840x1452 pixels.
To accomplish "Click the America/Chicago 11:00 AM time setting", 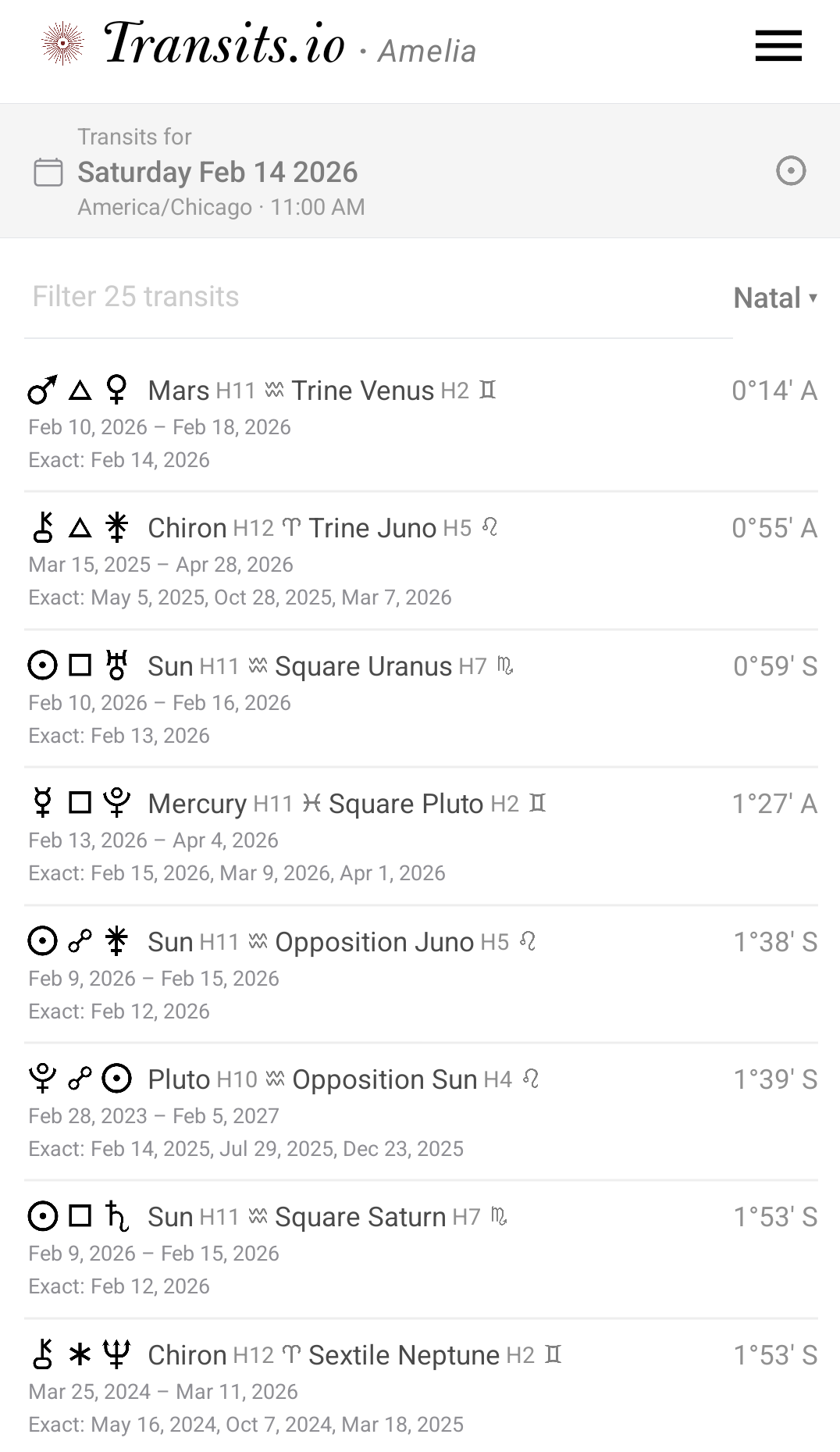I will coord(221,207).
